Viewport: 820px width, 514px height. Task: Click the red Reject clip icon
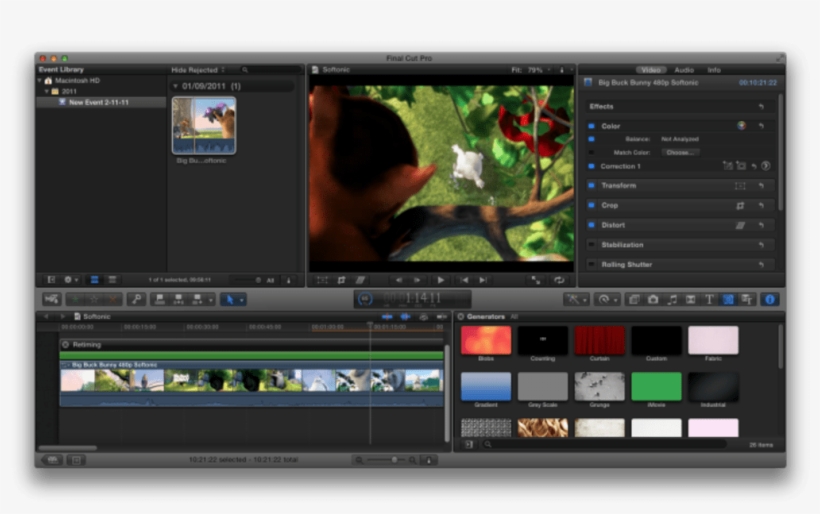113,299
